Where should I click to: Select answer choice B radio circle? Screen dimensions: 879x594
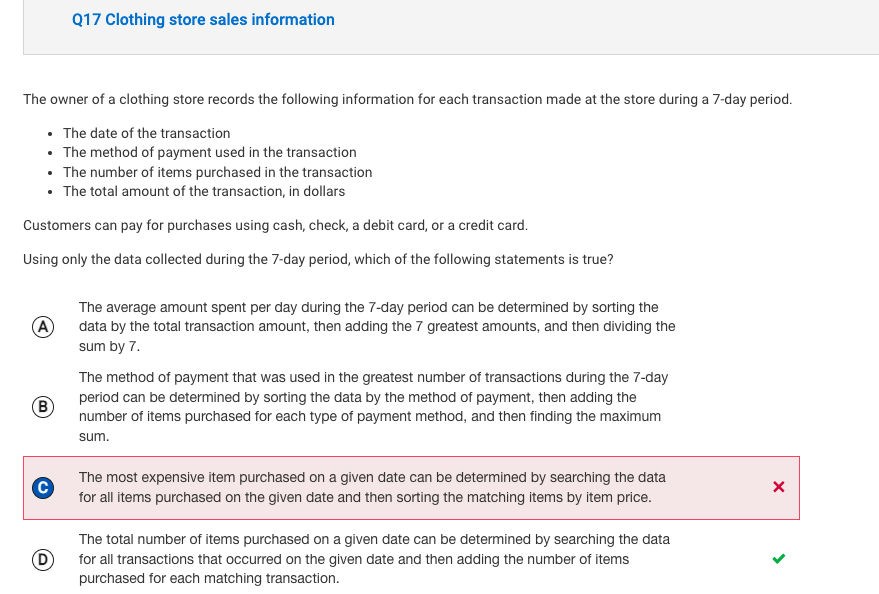click(43, 407)
